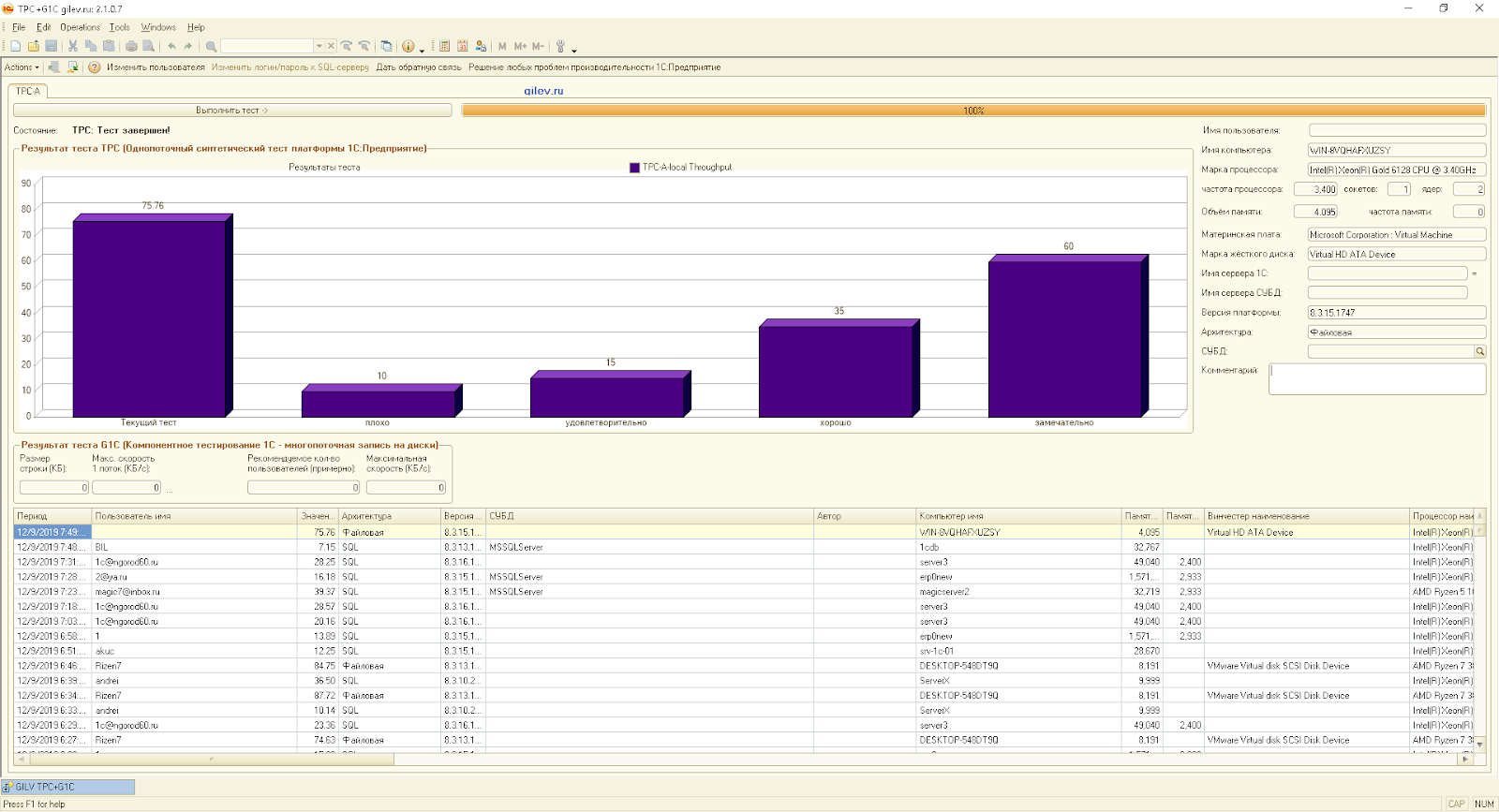The width and height of the screenshot is (1499, 812).
Task: Copy using the toolbar copy icon
Action: point(91,46)
